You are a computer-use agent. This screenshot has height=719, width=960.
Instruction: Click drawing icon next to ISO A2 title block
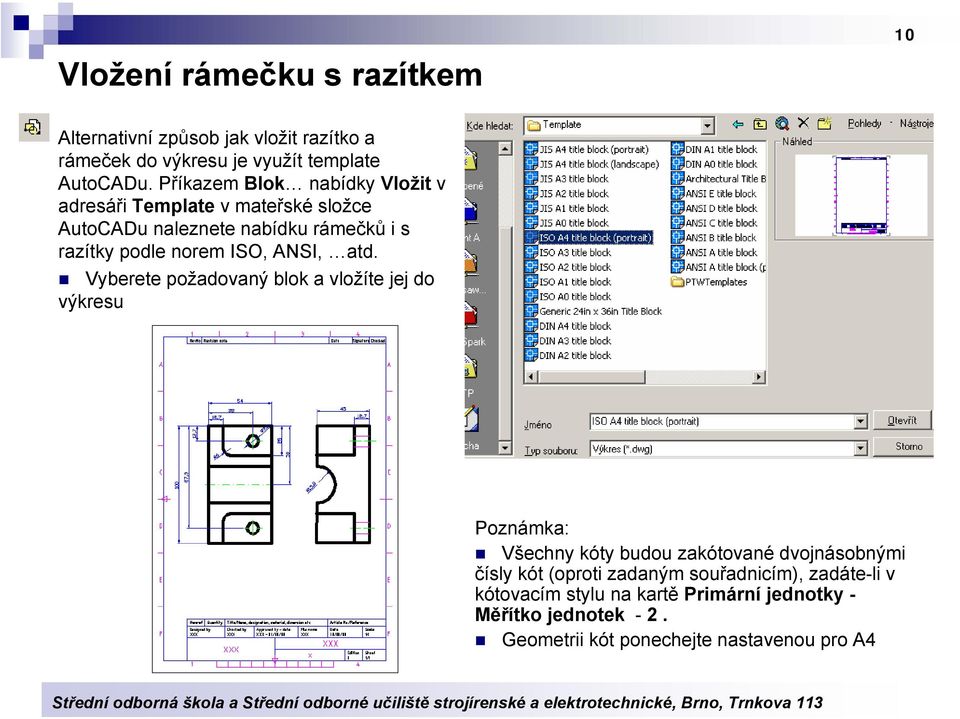coord(531,266)
